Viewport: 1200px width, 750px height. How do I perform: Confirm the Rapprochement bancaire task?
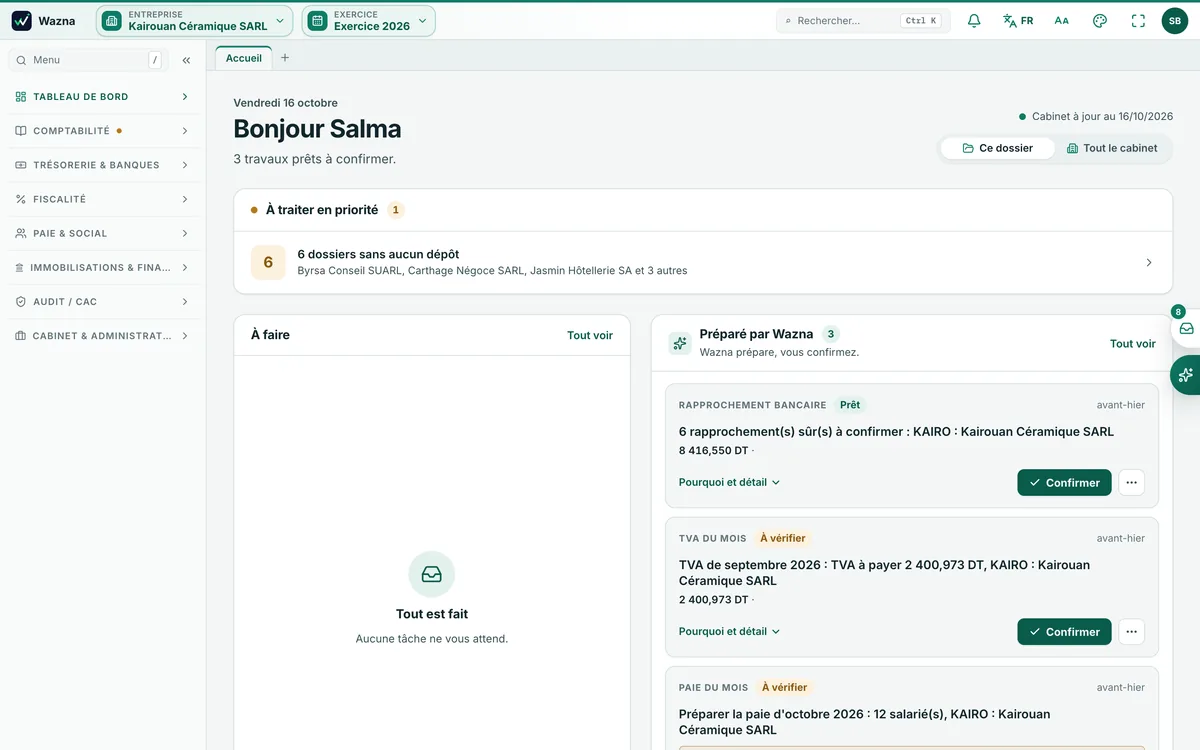(1064, 482)
